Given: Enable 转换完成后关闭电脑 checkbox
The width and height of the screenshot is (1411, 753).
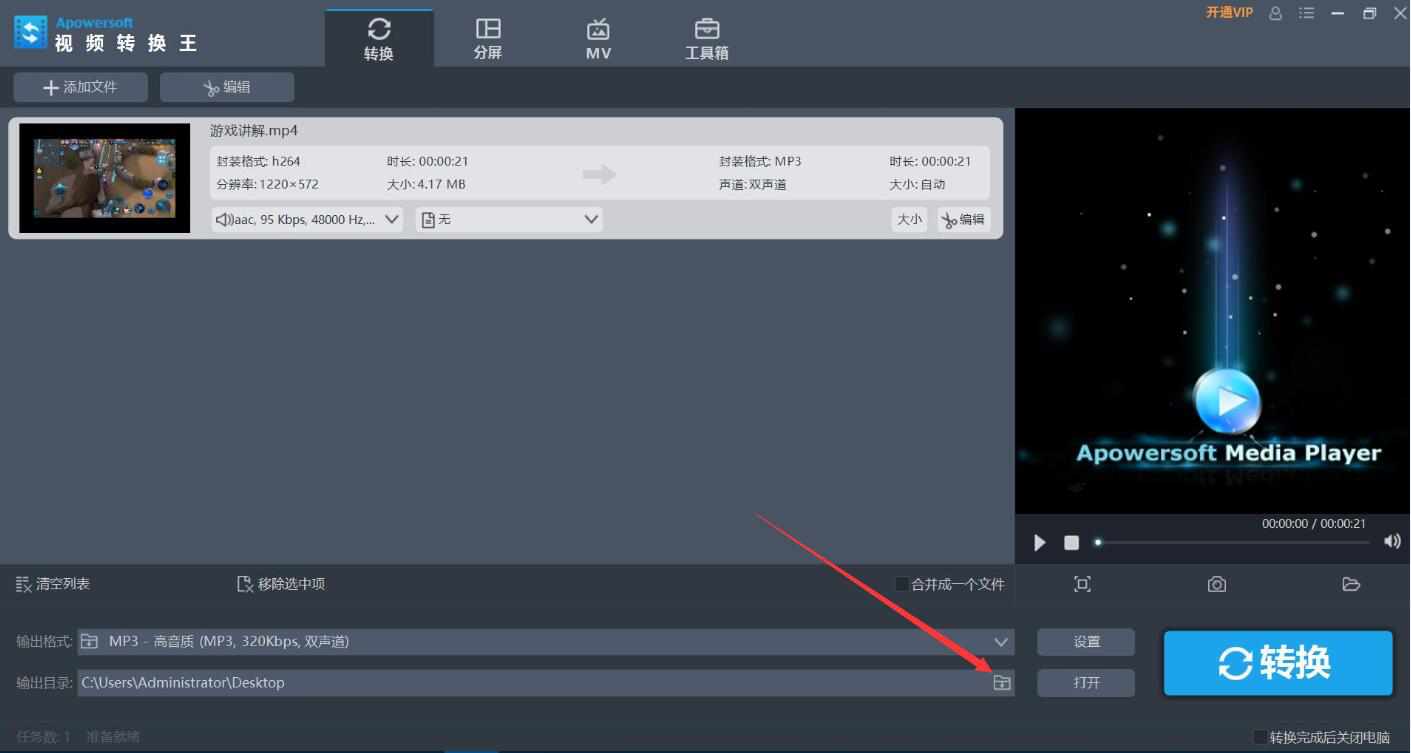Looking at the screenshot, I should pyautogui.click(x=1260, y=737).
